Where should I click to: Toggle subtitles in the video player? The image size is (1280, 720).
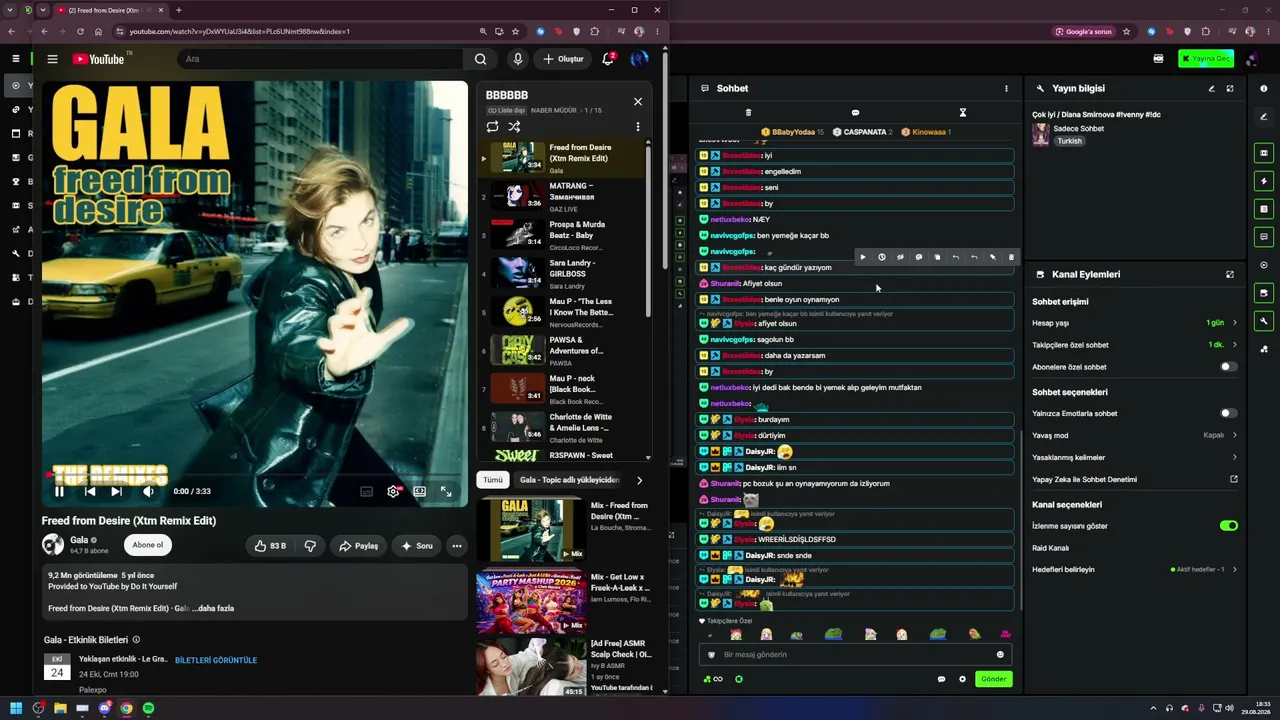[367, 491]
